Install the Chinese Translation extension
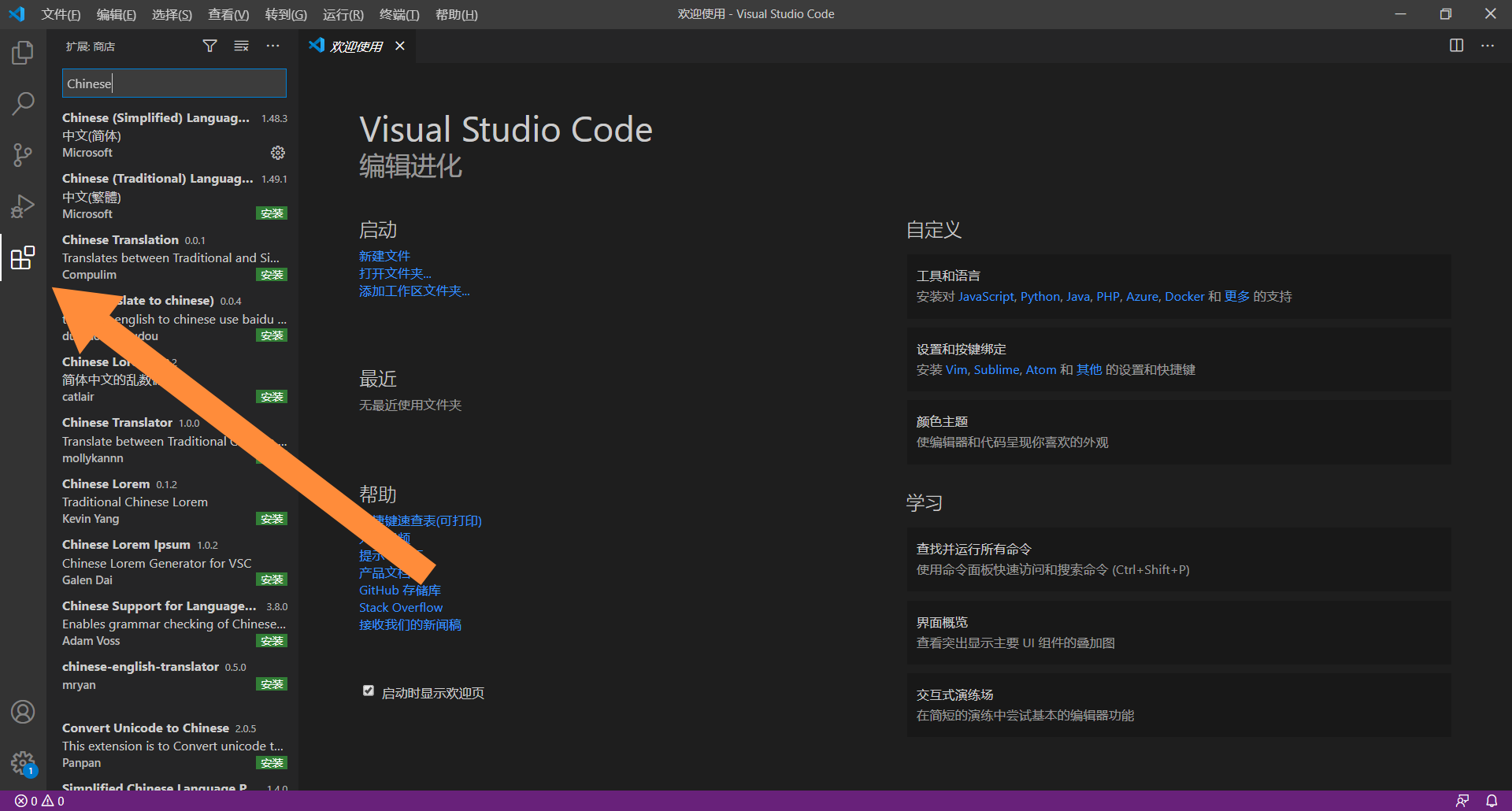The height and width of the screenshot is (811, 1512). [272, 274]
